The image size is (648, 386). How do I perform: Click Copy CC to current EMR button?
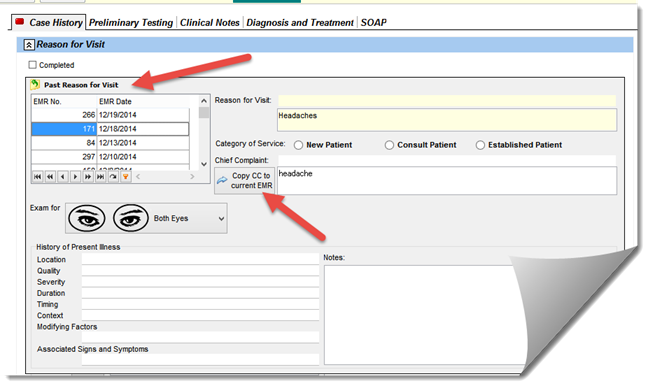point(245,181)
